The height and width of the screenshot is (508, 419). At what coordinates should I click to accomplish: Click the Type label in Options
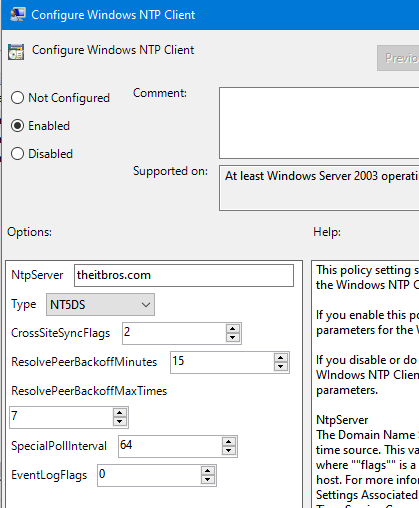(24, 304)
